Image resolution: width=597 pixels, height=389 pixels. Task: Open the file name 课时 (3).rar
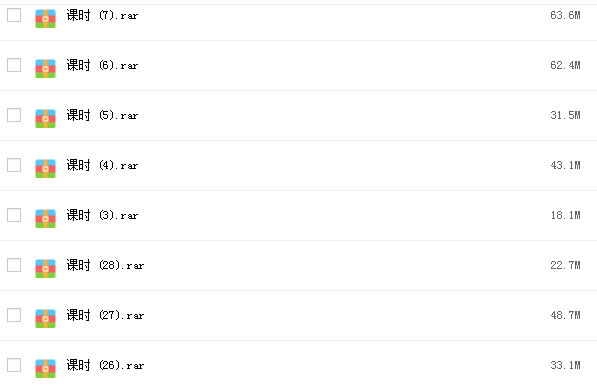[x=102, y=215]
